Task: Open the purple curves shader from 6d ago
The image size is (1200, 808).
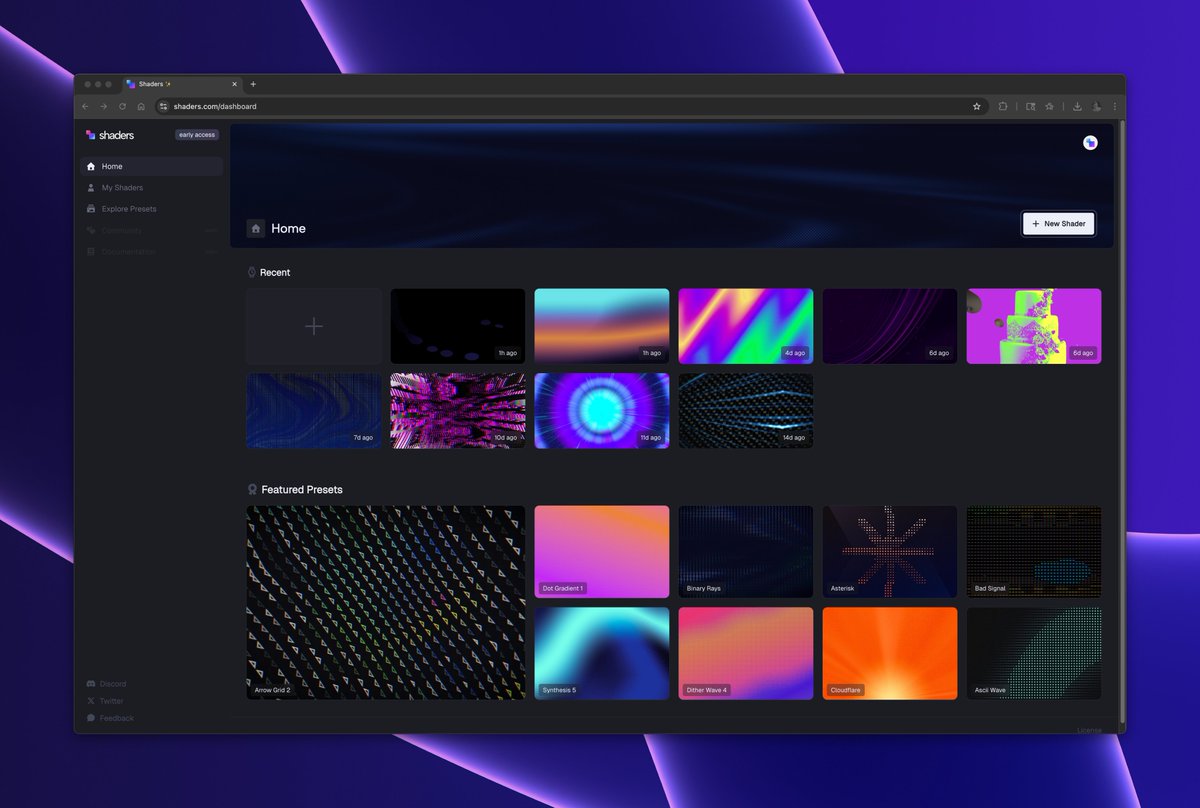Action: point(890,326)
